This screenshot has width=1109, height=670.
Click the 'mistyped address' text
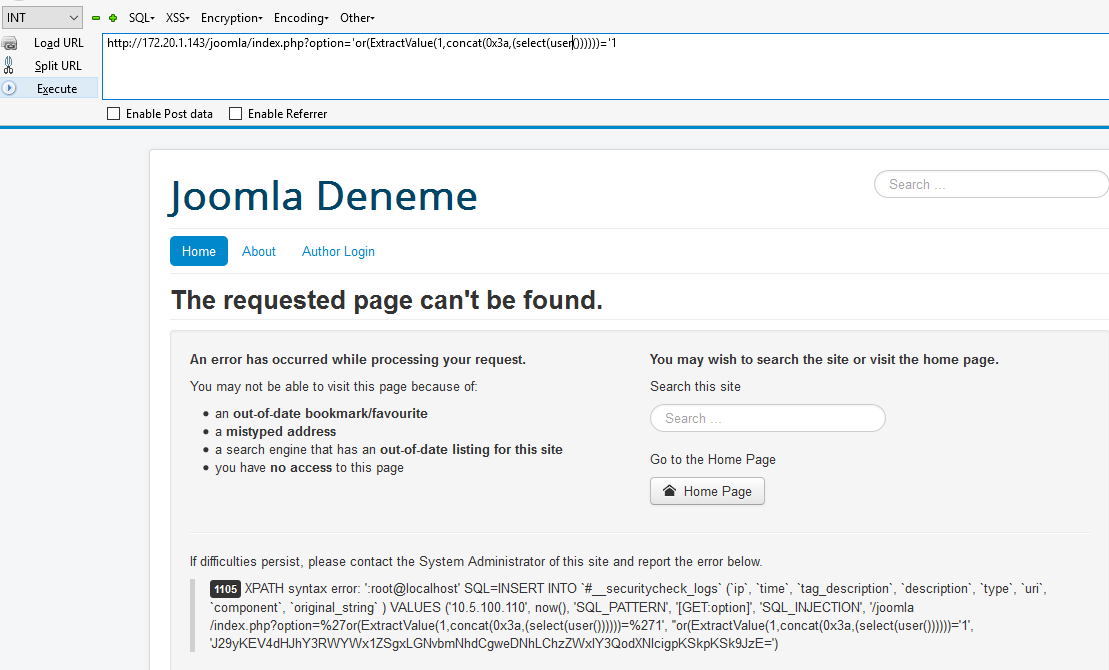click(x=281, y=432)
